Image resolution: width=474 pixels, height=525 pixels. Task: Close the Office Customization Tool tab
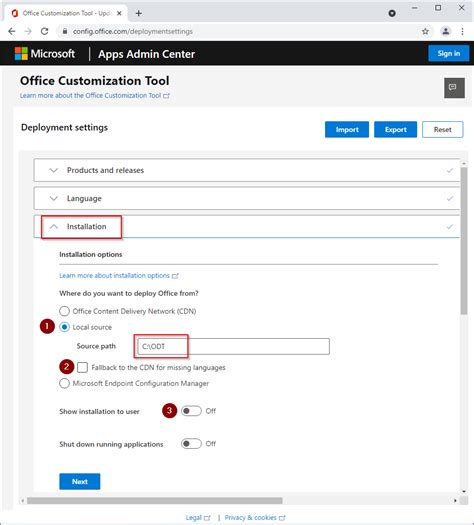point(119,13)
